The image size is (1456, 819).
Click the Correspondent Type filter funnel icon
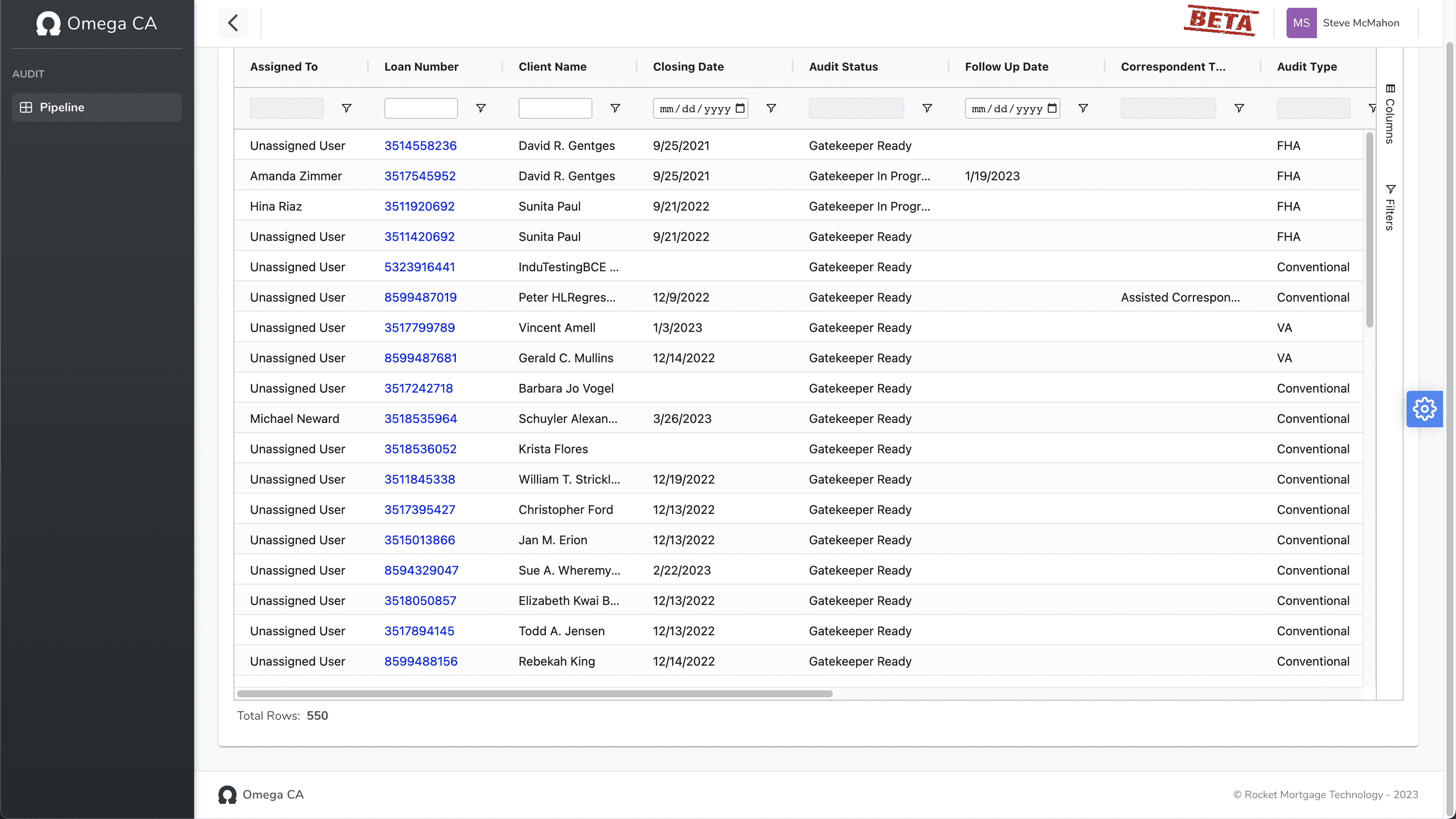pyautogui.click(x=1239, y=108)
